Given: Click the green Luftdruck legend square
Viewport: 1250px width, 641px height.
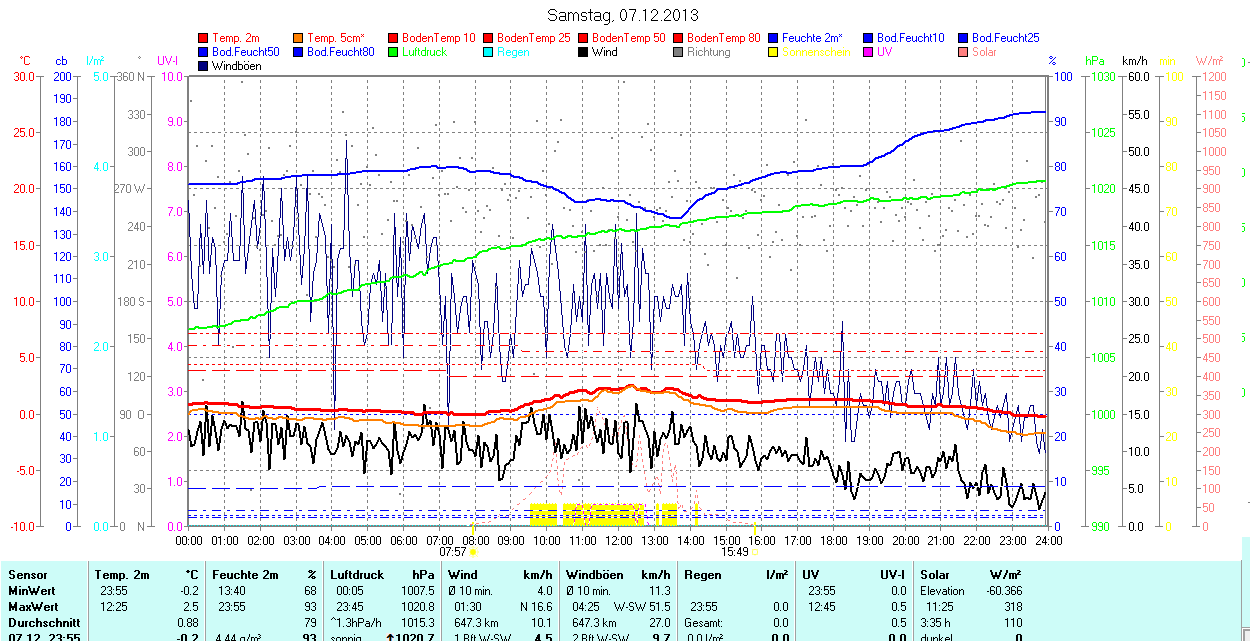Looking at the screenshot, I should (x=394, y=52).
